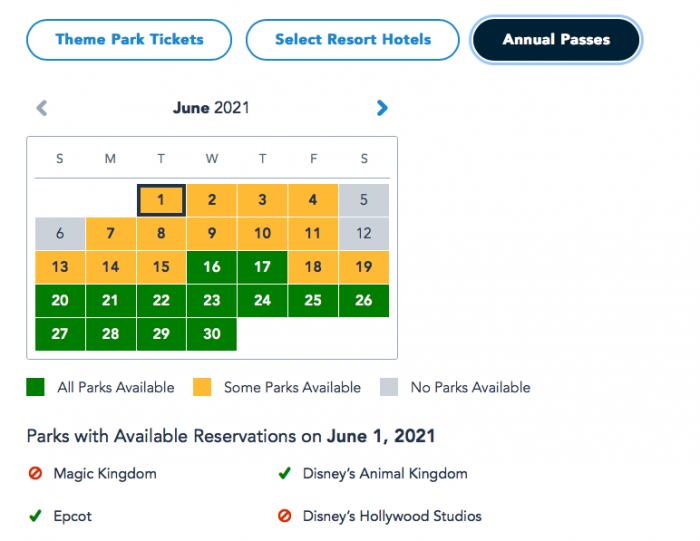
Task: Click the Magic Kingdom unavailable icon
Action: coord(35,474)
